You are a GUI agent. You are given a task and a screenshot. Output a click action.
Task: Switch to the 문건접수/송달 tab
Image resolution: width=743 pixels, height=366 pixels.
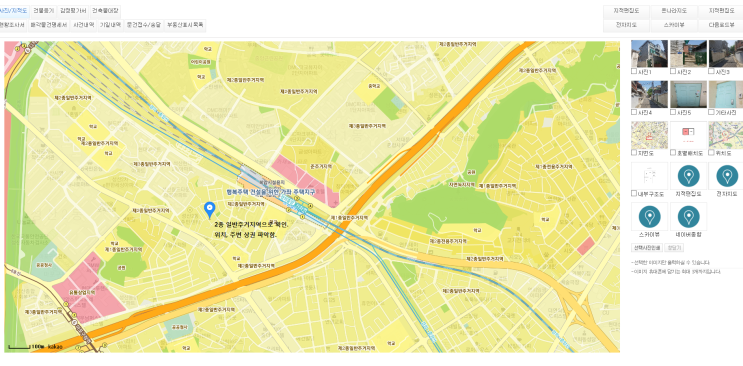pos(144,25)
